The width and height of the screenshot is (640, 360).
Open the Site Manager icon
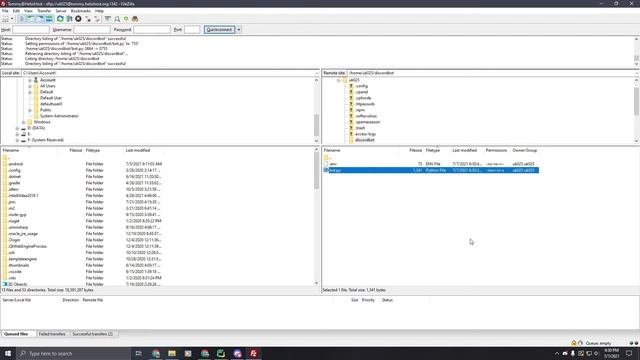pyautogui.click(x=5, y=19)
